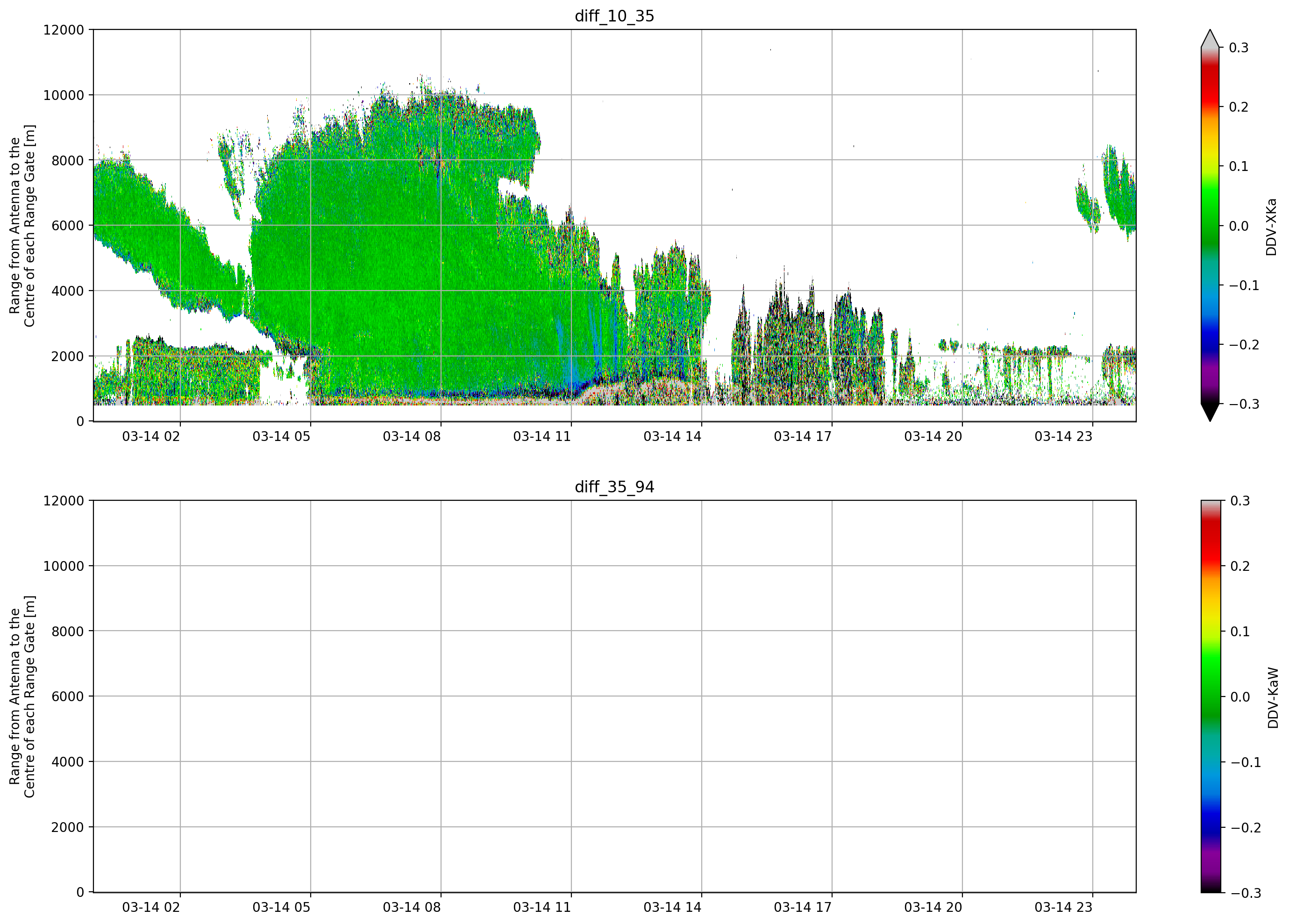The width and height of the screenshot is (1289, 924).
Task: Click the 6000 y-tick of diff_35_94
Action: click(68, 697)
